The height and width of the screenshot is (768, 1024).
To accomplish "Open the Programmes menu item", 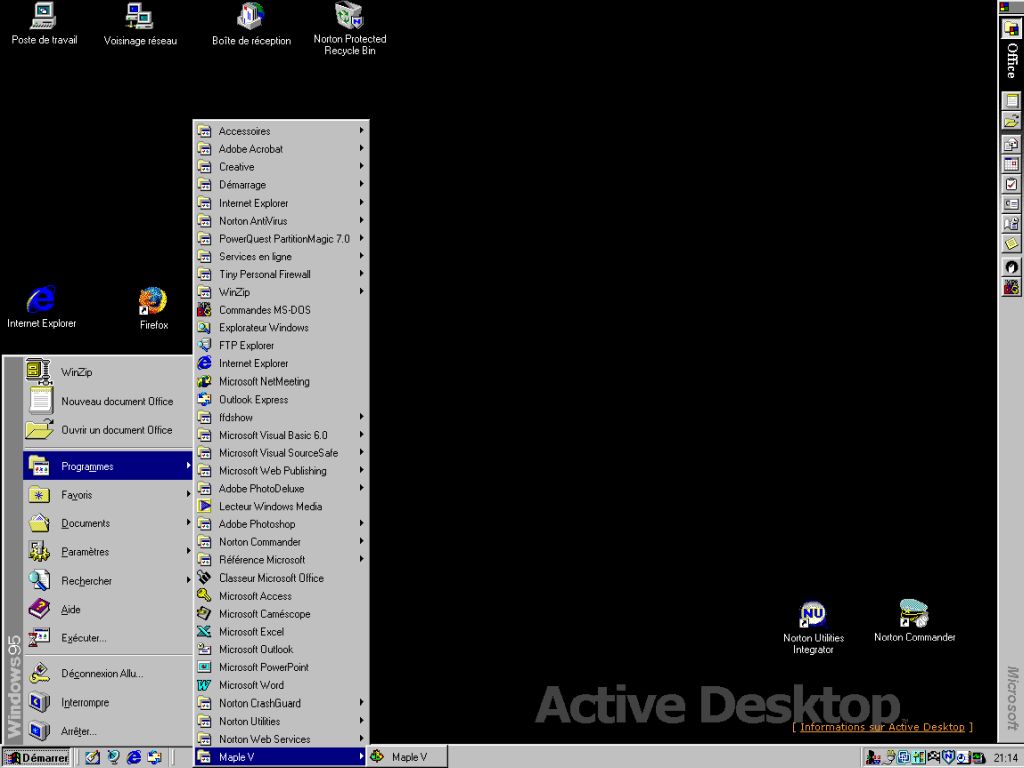I will tap(108, 466).
